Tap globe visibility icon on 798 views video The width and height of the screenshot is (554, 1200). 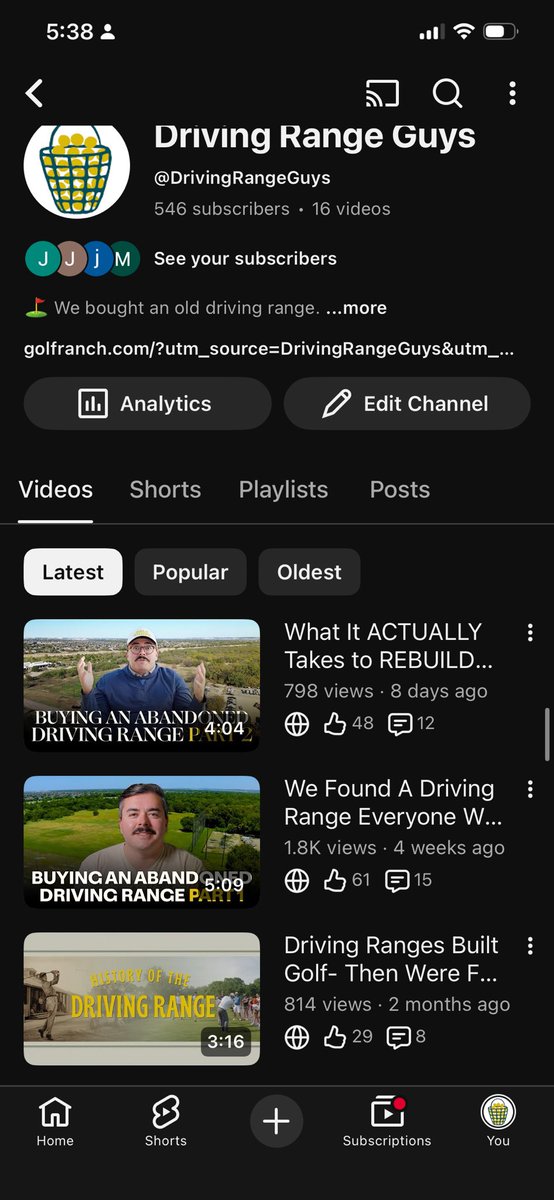point(297,724)
